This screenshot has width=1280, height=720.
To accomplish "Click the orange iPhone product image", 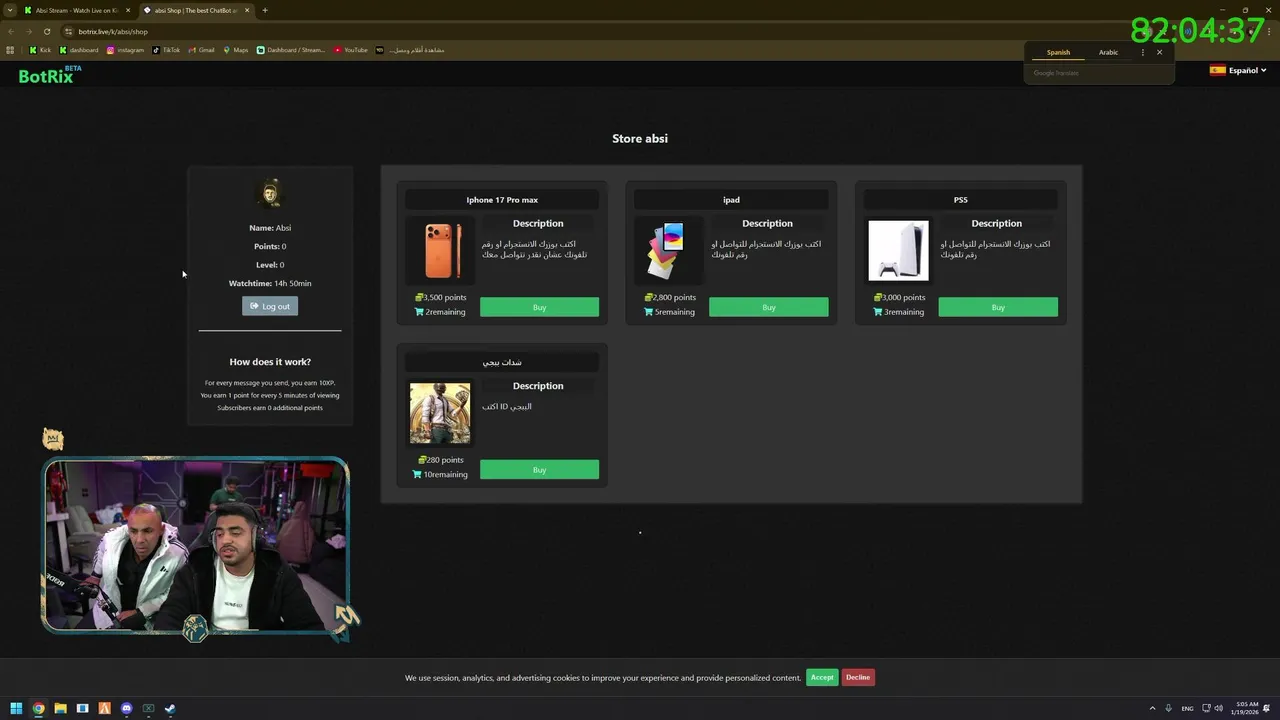I will click(440, 250).
